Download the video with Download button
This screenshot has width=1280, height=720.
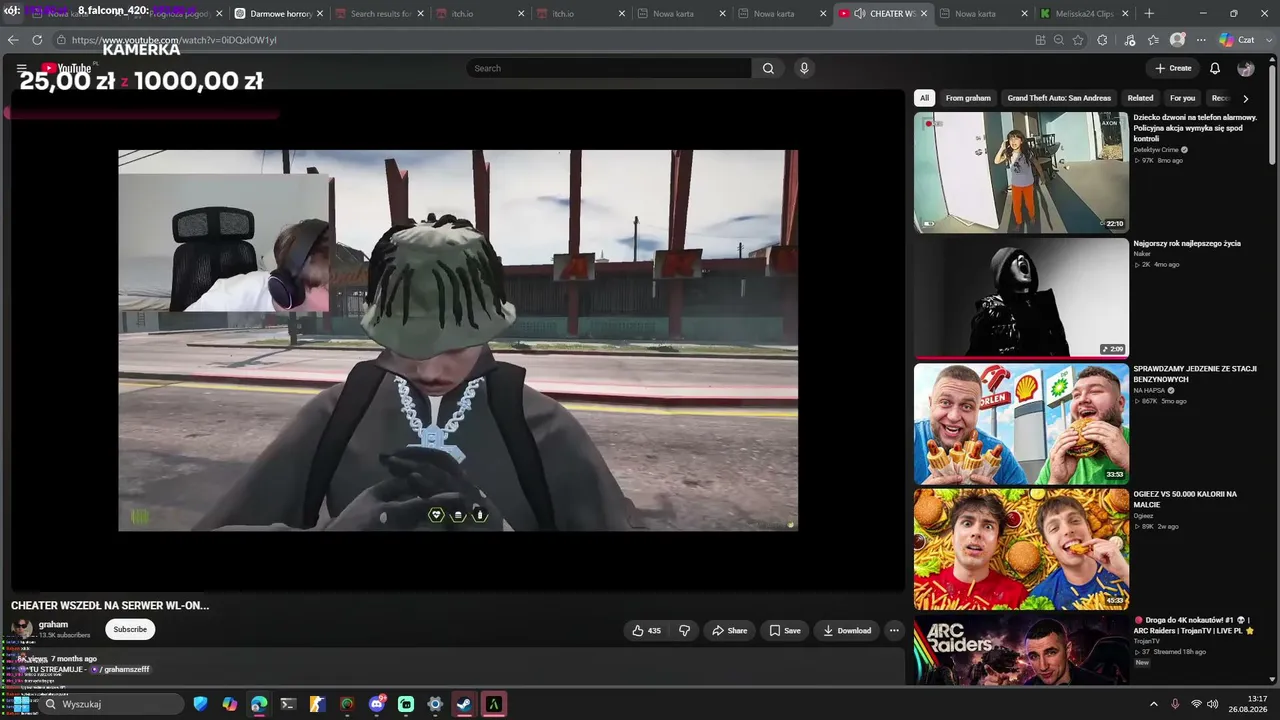click(847, 631)
